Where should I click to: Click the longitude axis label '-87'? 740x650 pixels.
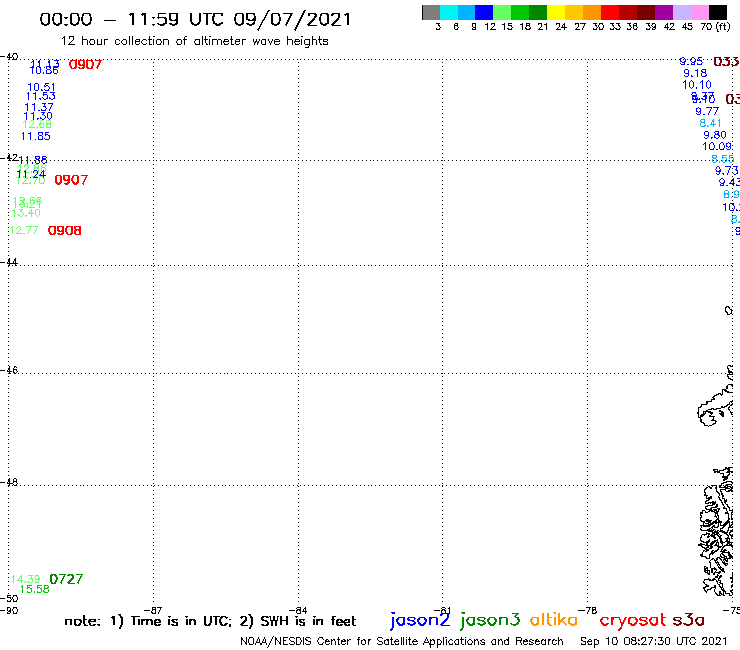[153, 610]
